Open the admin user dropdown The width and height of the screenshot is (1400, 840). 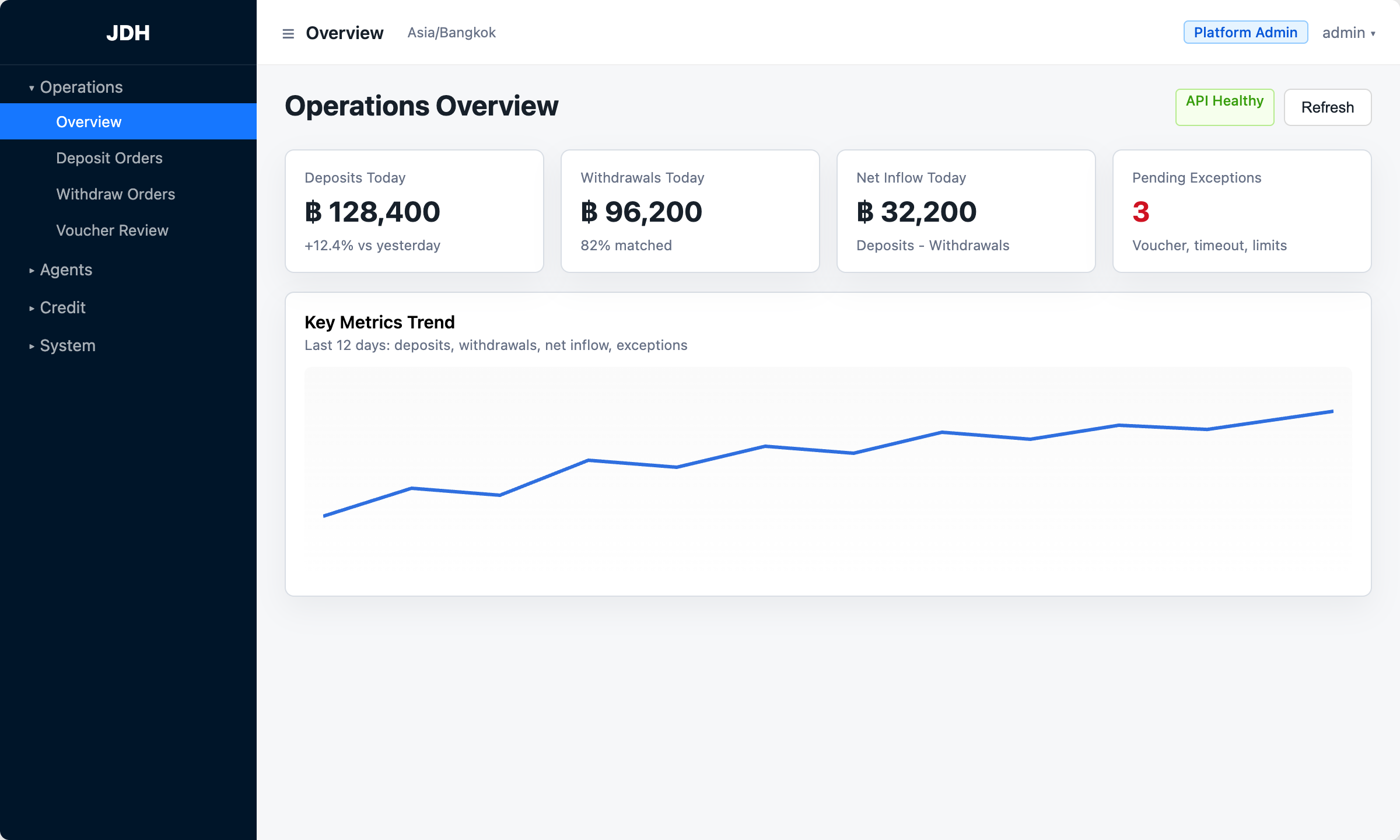[1349, 33]
